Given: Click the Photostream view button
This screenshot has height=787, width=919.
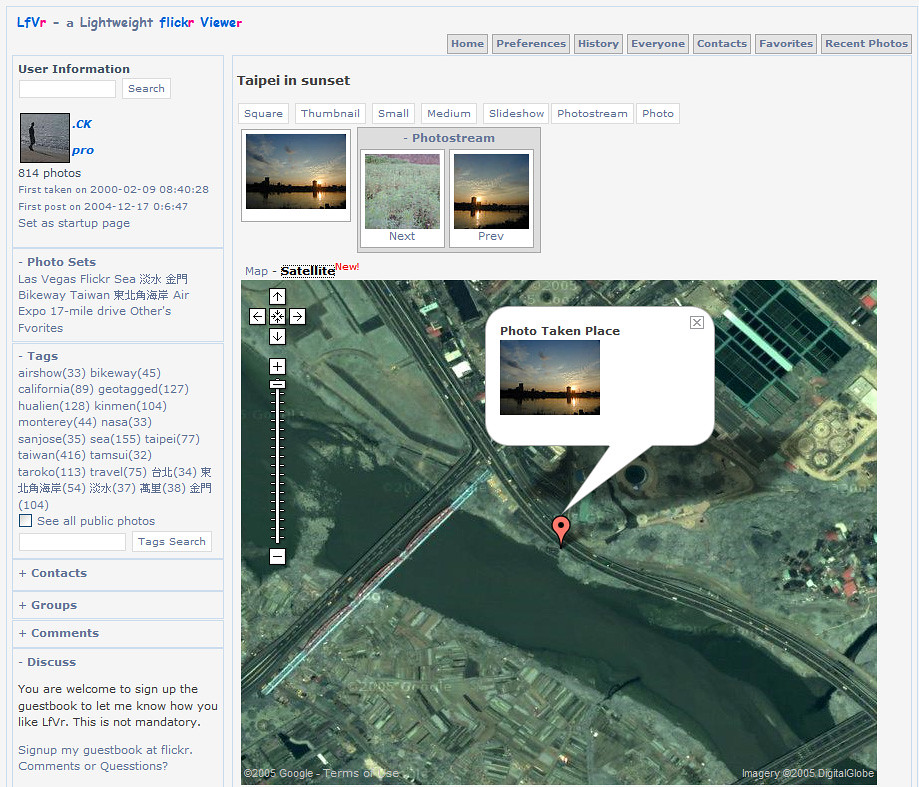Looking at the screenshot, I should pos(593,113).
